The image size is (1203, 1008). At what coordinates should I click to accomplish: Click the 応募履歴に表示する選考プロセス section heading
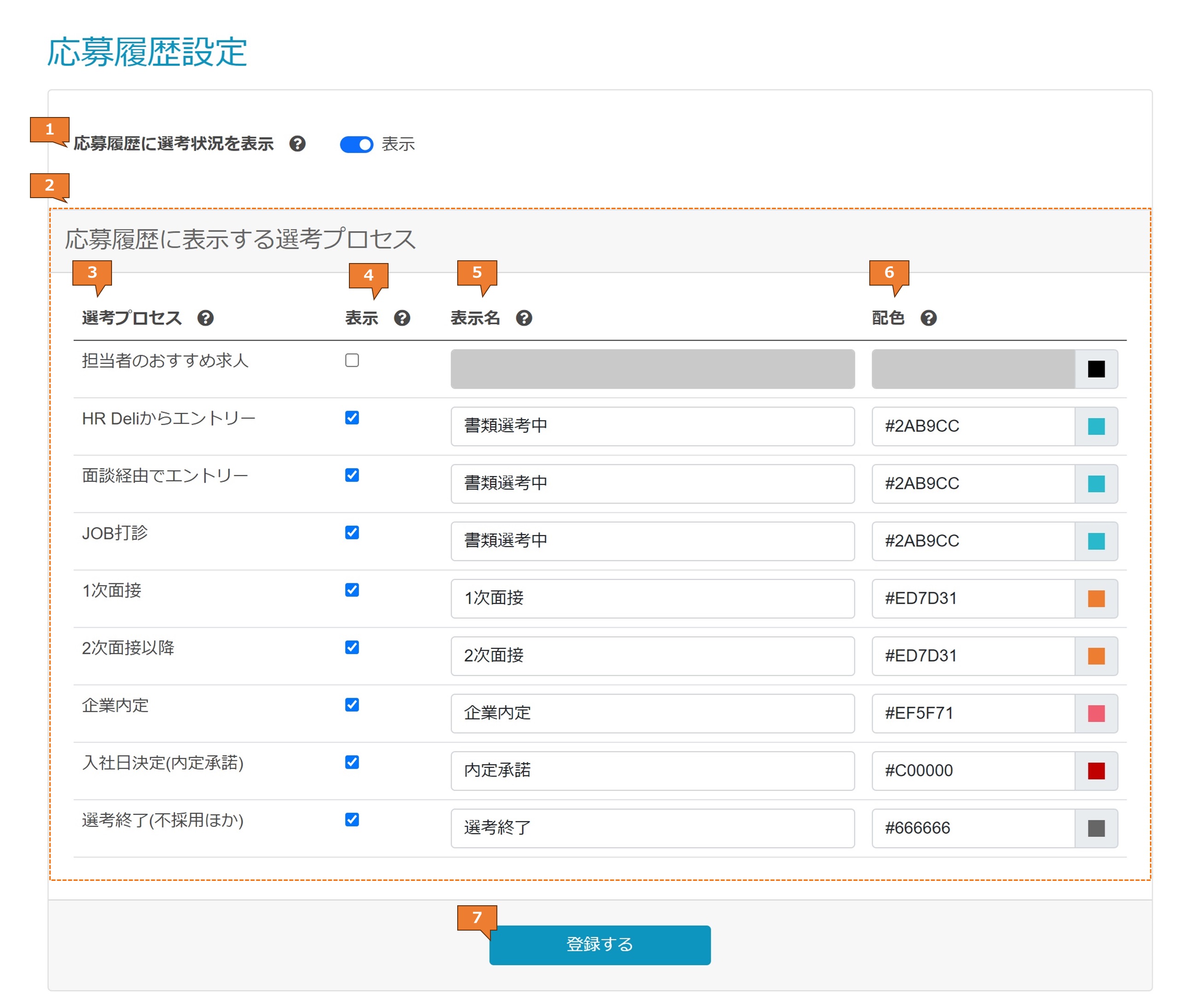[240, 240]
